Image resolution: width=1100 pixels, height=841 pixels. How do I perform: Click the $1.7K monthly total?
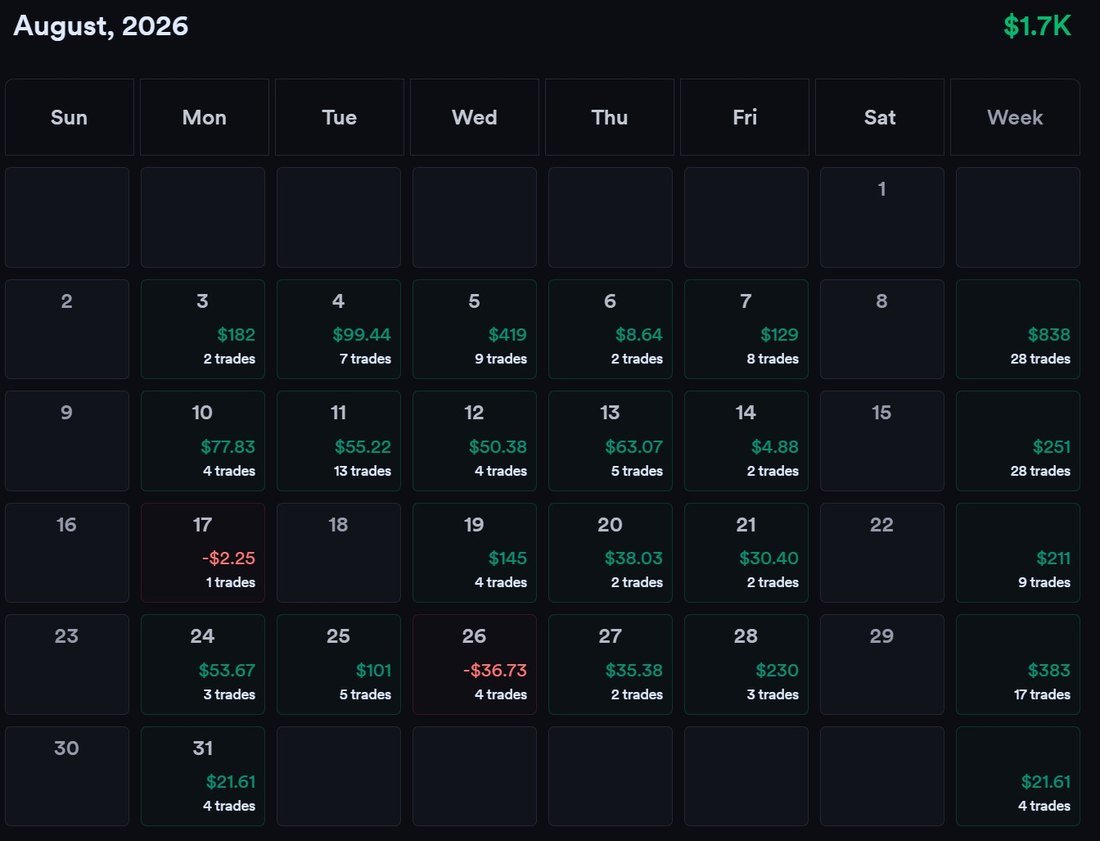click(1037, 26)
